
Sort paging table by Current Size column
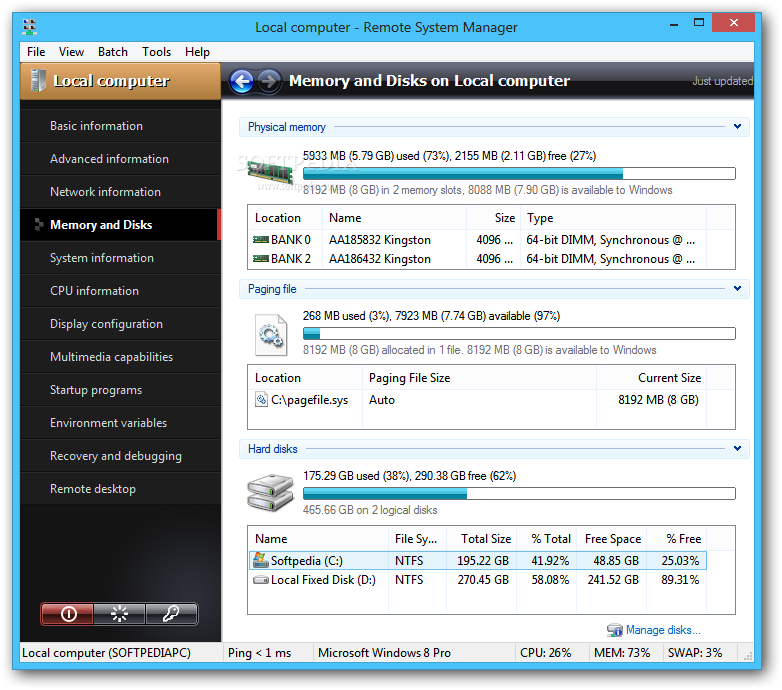point(651,378)
